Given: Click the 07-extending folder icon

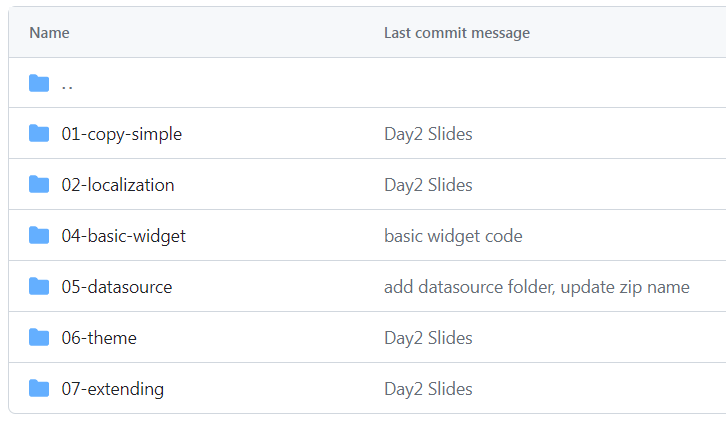Looking at the screenshot, I should pos(39,389).
